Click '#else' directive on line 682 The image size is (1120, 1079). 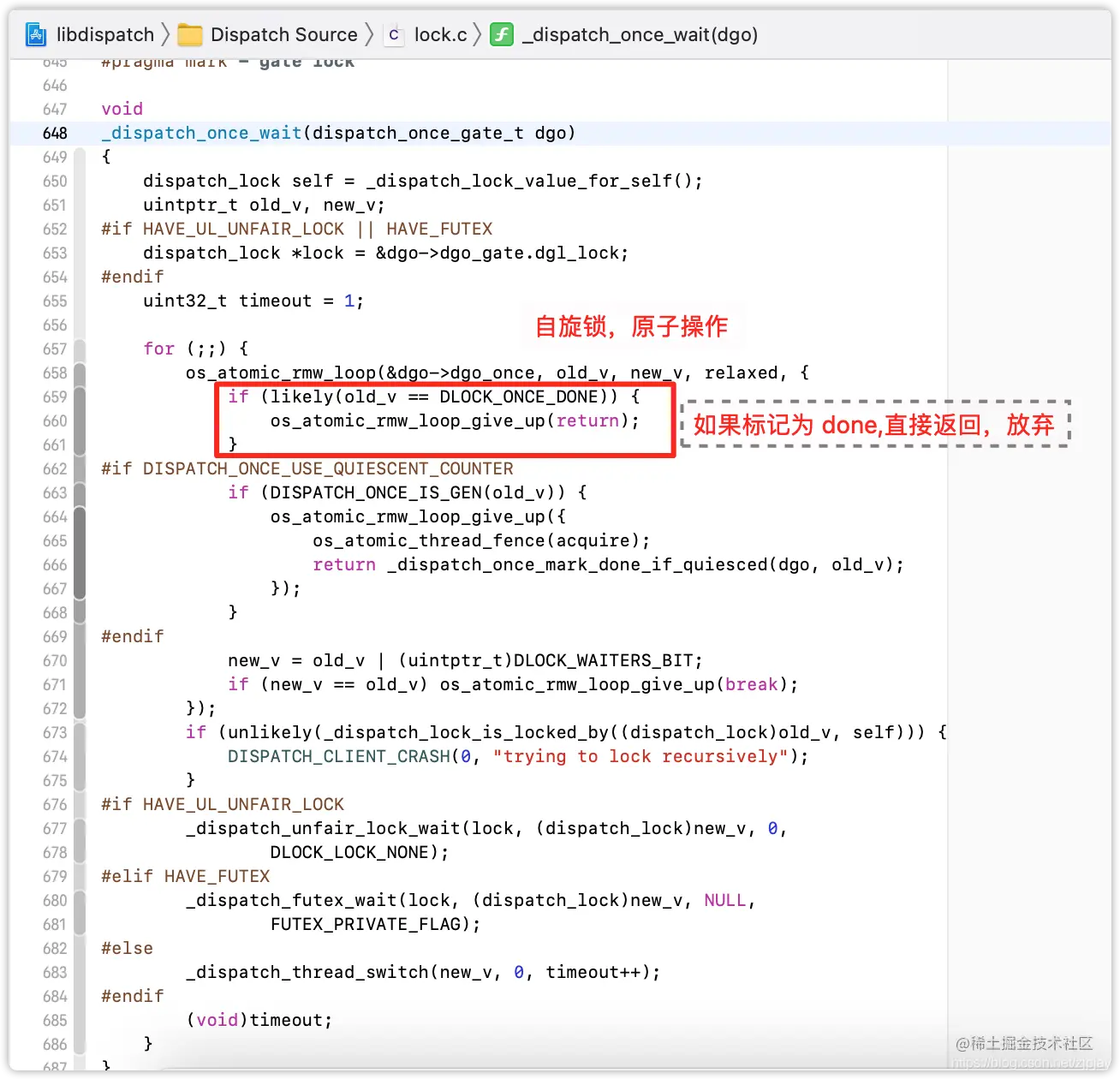(x=127, y=948)
